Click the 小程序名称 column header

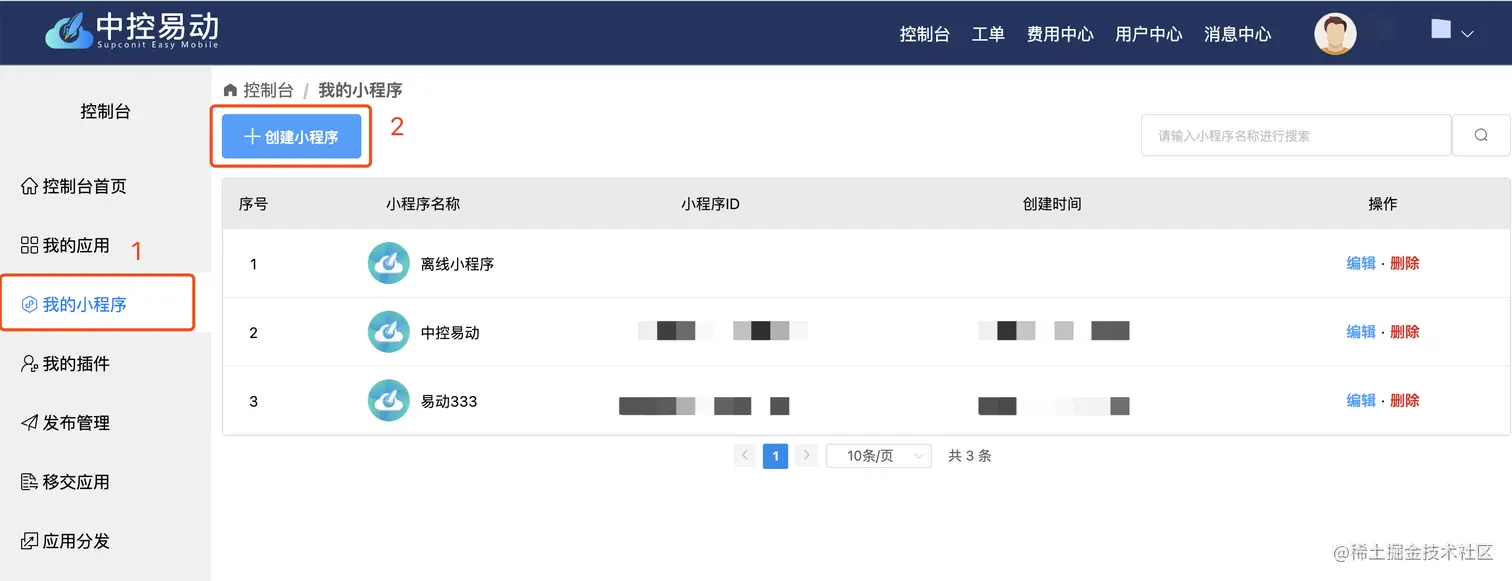(x=423, y=204)
